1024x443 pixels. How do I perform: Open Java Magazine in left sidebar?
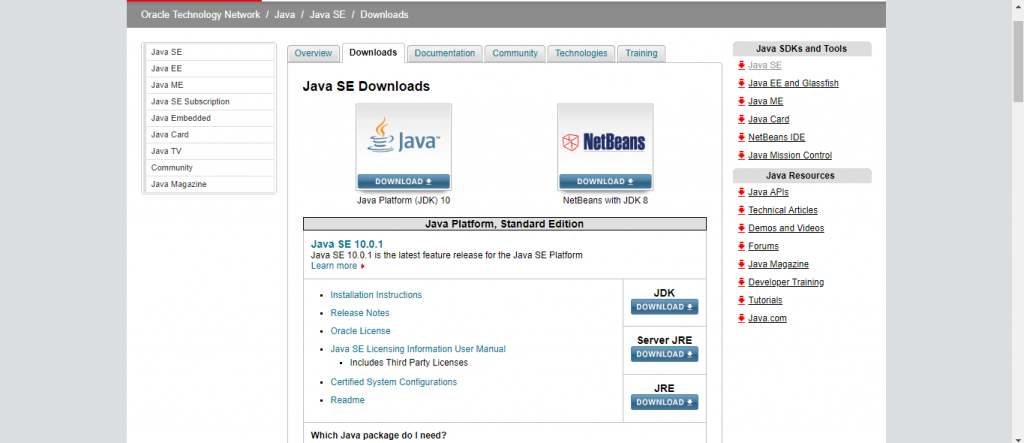click(x=209, y=184)
